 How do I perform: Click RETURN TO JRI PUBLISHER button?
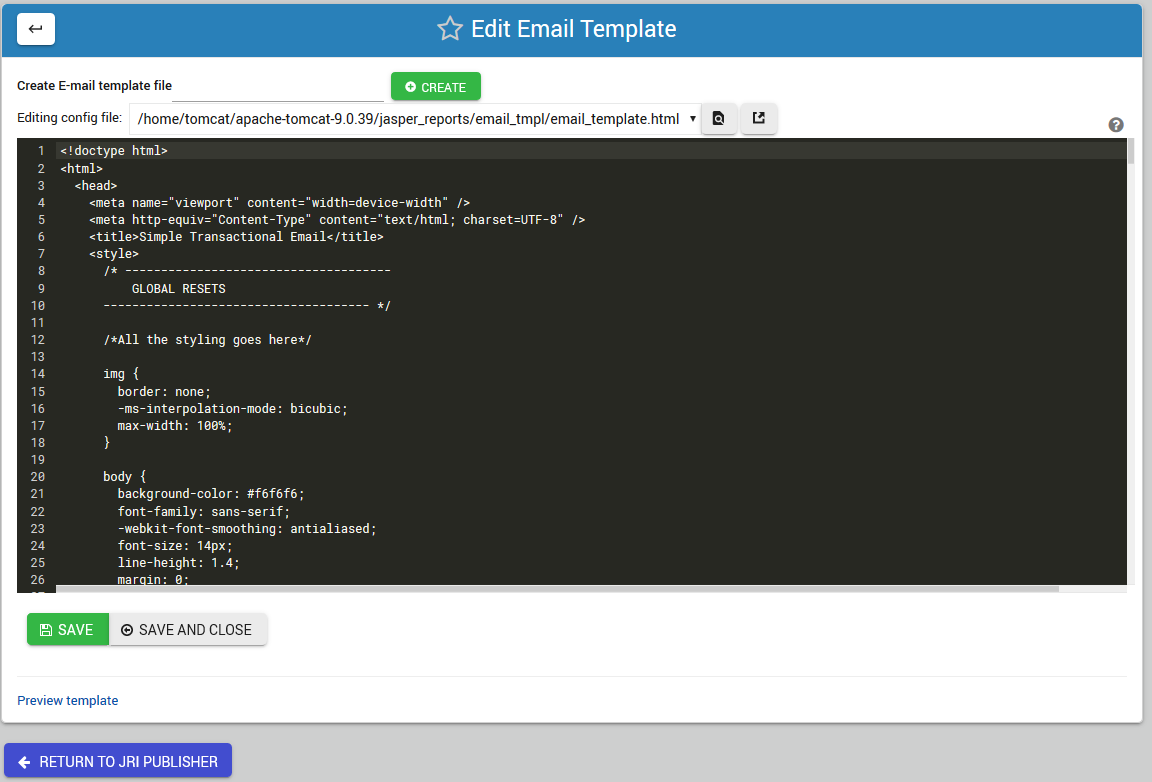pos(118,761)
